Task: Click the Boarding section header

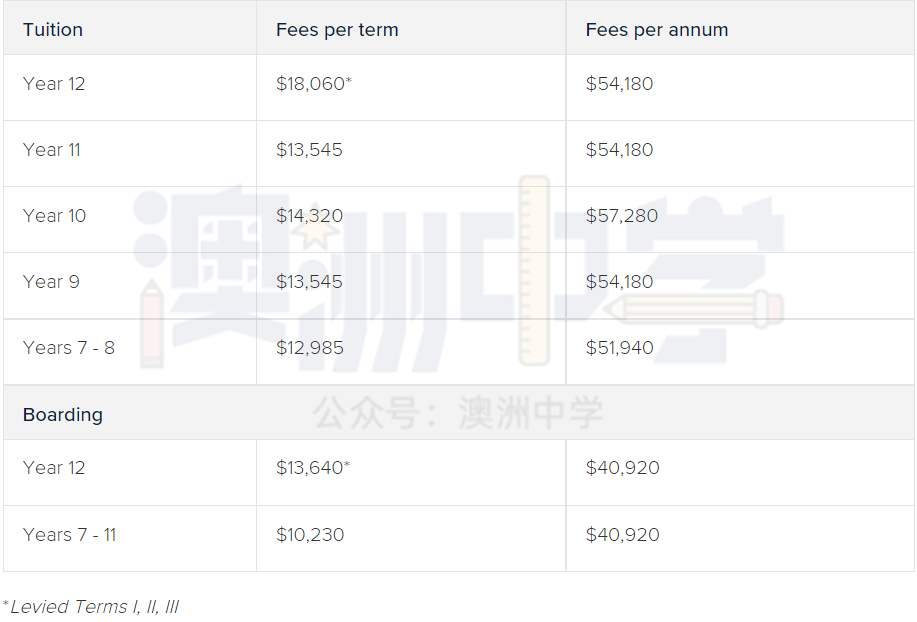Action: coord(63,414)
